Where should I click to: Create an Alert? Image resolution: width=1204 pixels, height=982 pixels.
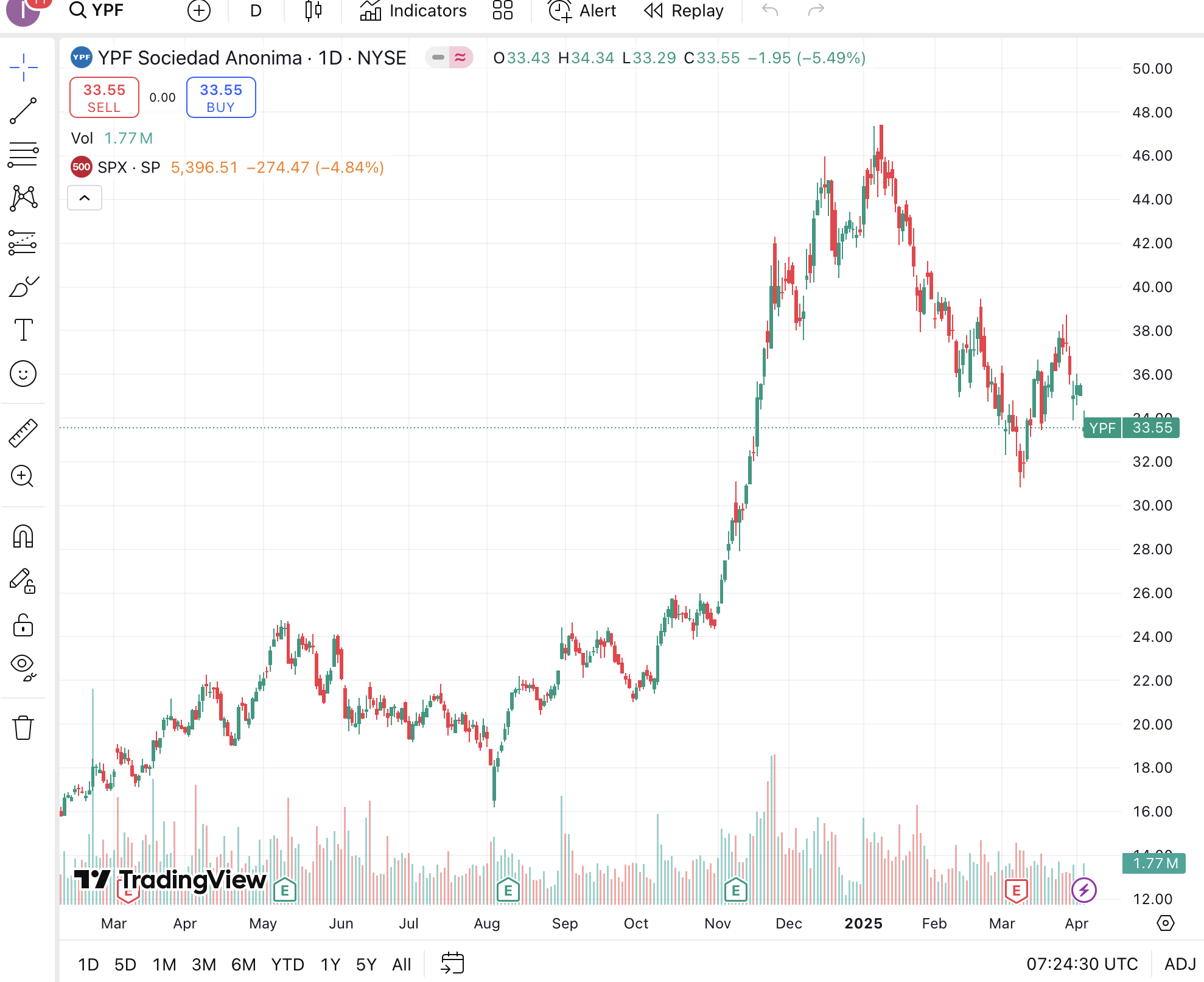583,10
